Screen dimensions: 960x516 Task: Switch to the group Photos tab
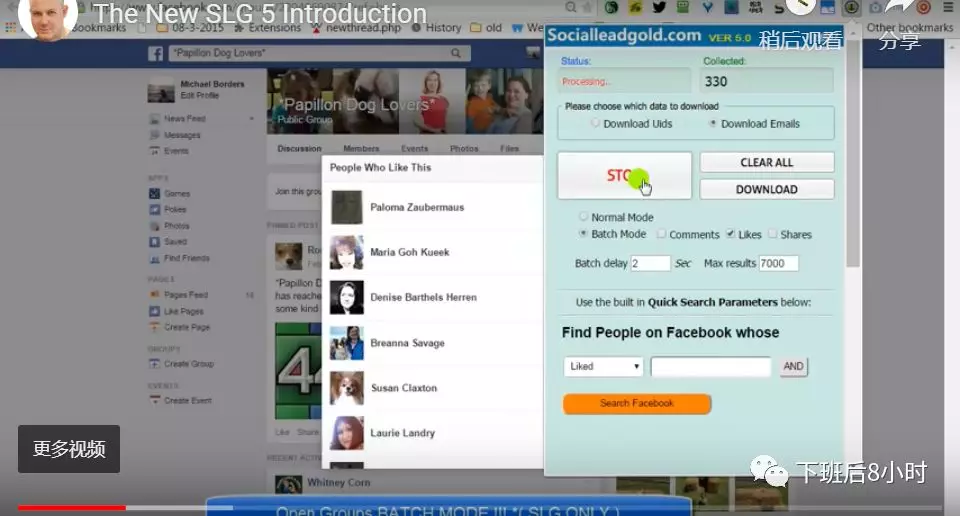(x=464, y=149)
